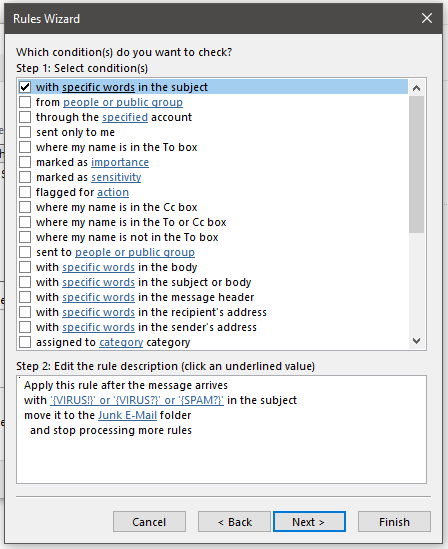Click the Next > button

pyautogui.click(x=309, y=522)
